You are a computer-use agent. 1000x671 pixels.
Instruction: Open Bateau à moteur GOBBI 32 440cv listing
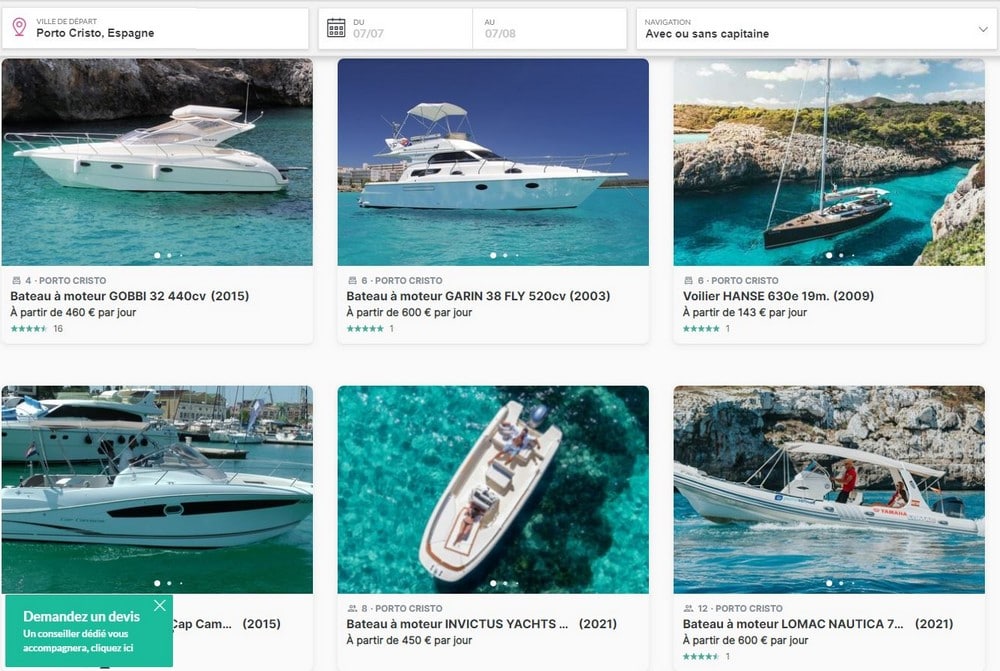point(129,296)
